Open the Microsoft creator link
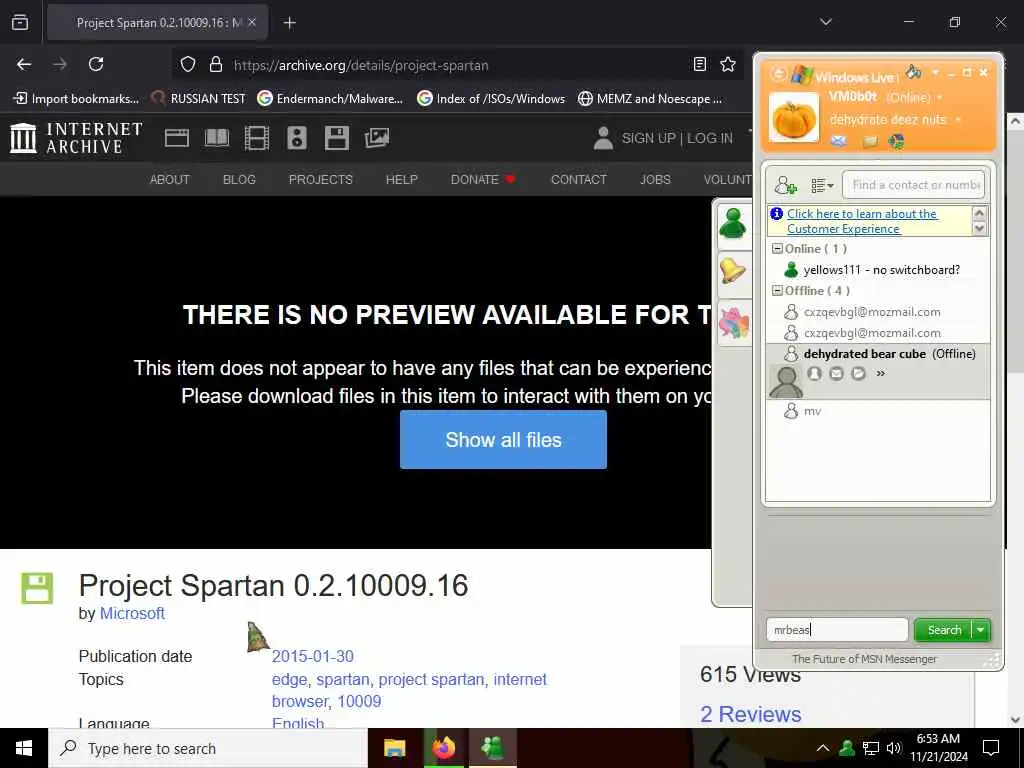This screenshot has height=768, width=1024. click(132, 613)
